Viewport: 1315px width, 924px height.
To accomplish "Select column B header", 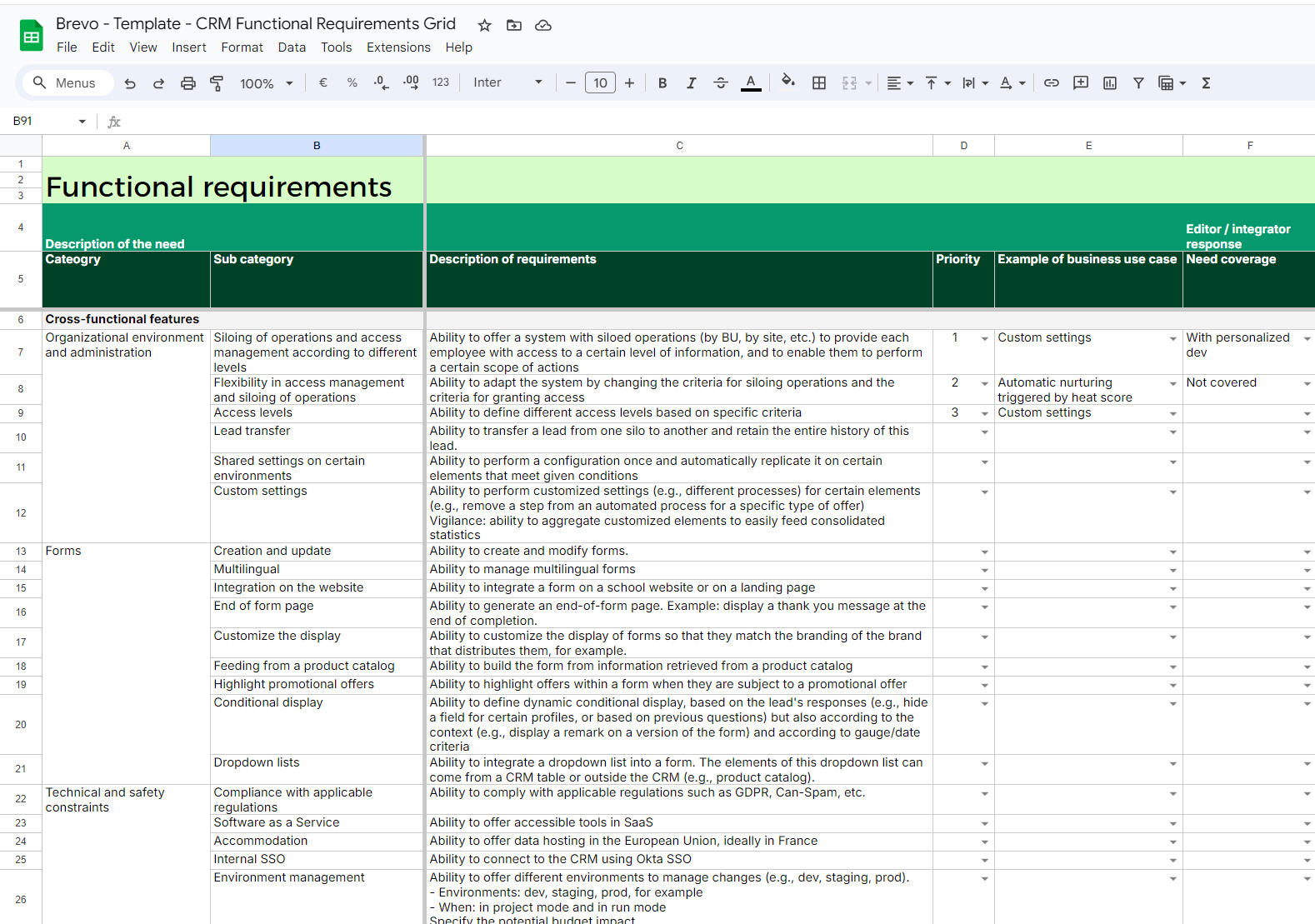I will click(317, 146).
